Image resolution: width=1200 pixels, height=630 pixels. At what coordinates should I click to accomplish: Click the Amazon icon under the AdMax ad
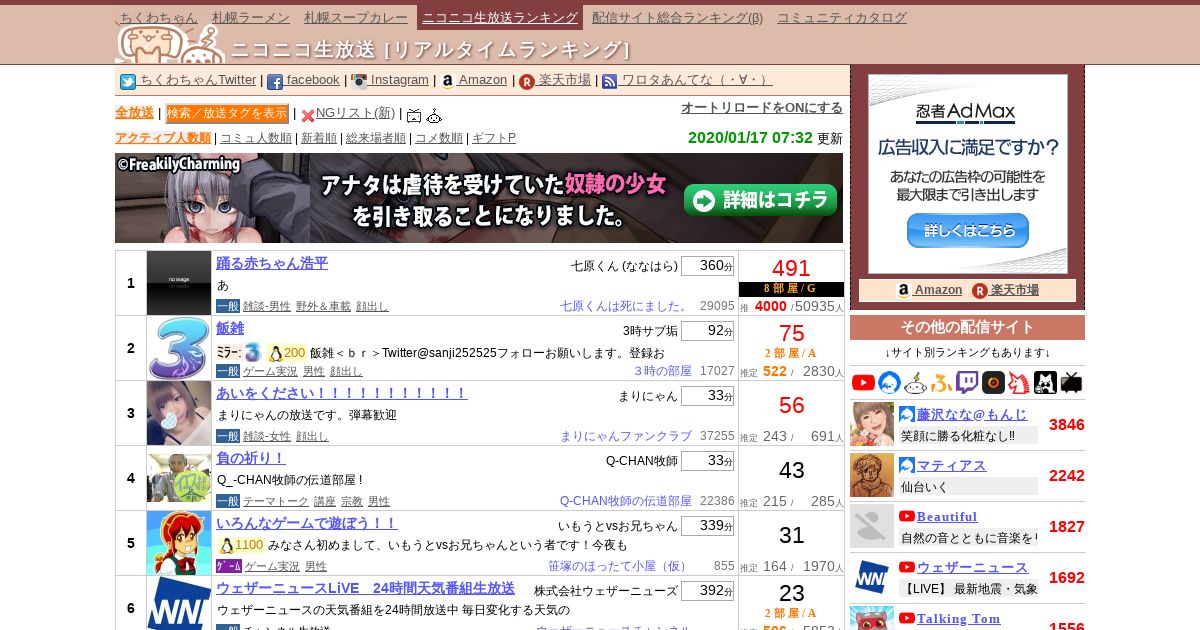coord(904,291)
